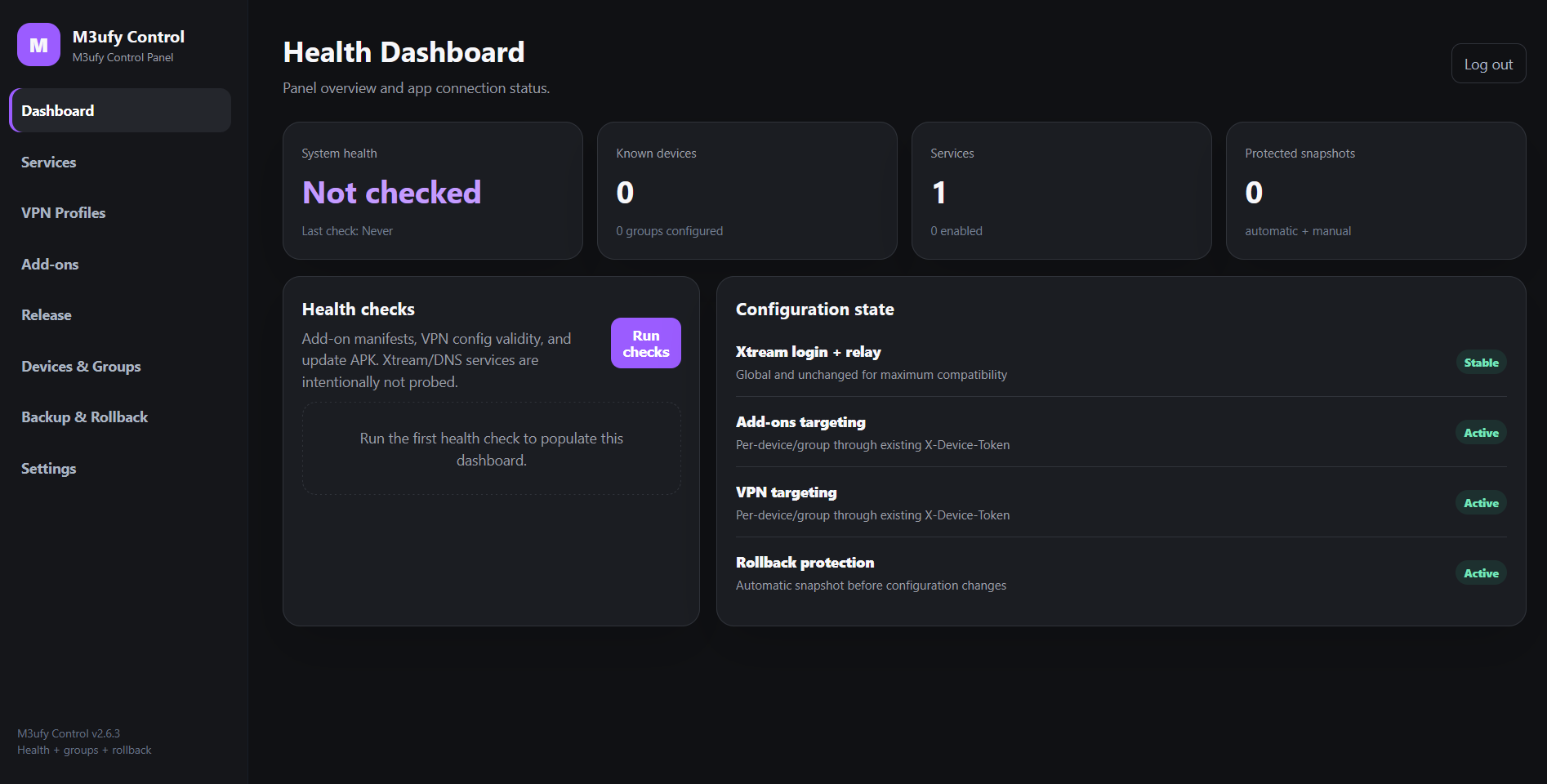Click Active badge for Add-ons targeting
Viewport: 1547px width, 784px height.
[x=1481, y=432]
